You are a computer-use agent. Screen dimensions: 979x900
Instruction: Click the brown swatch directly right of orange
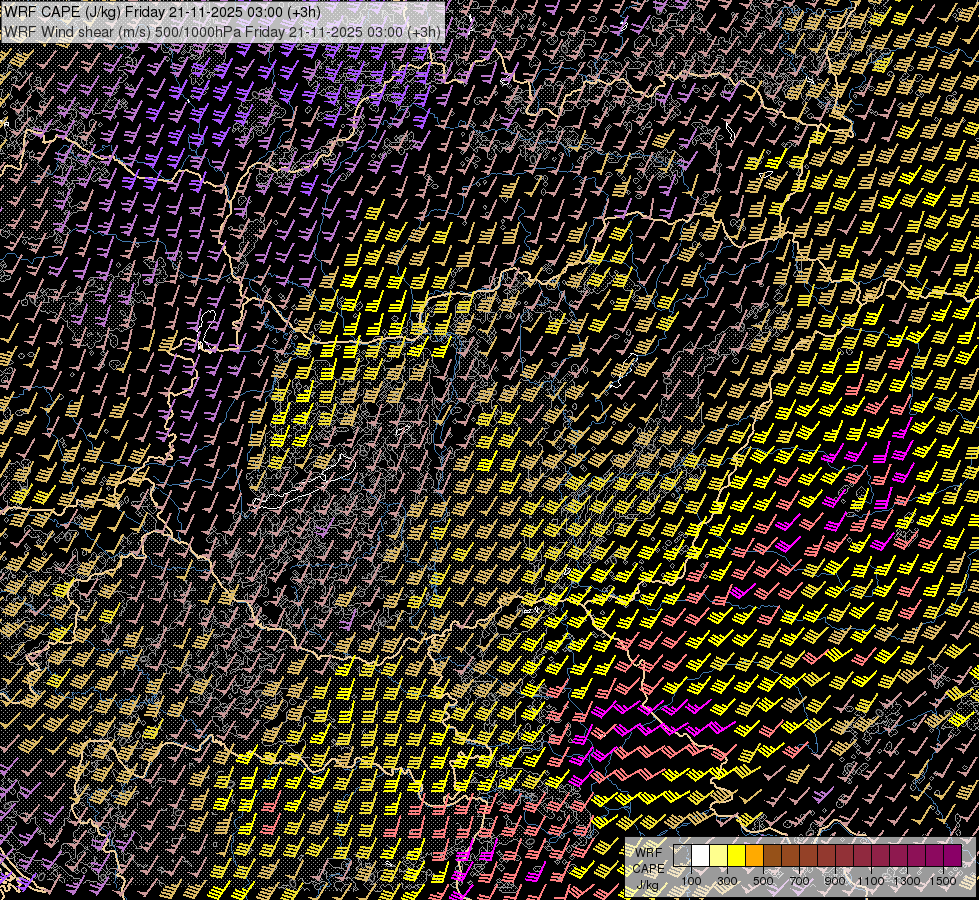click(772, 855)
